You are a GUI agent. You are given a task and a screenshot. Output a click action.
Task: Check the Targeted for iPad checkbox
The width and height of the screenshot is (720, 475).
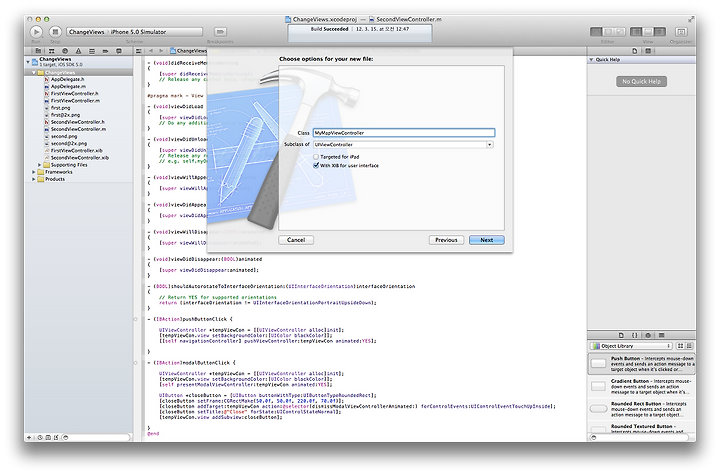coord(316,157)
